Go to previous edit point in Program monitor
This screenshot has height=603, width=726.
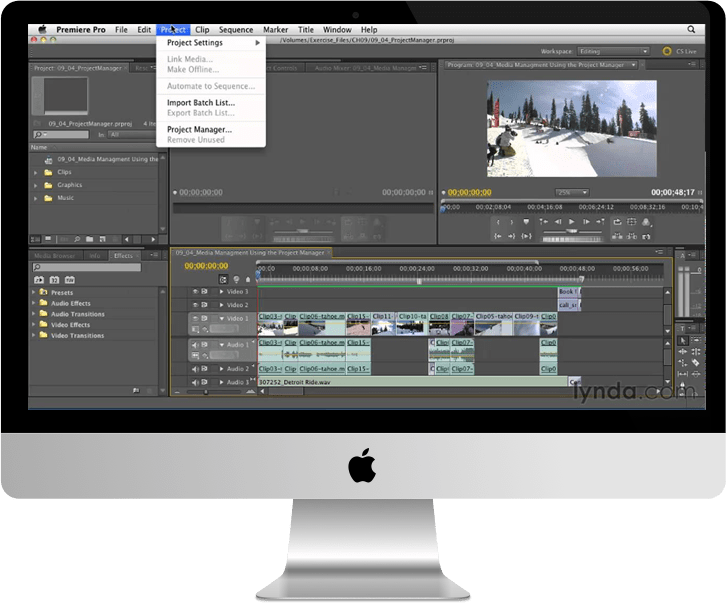pyautogui.click(x=544, y=222)
